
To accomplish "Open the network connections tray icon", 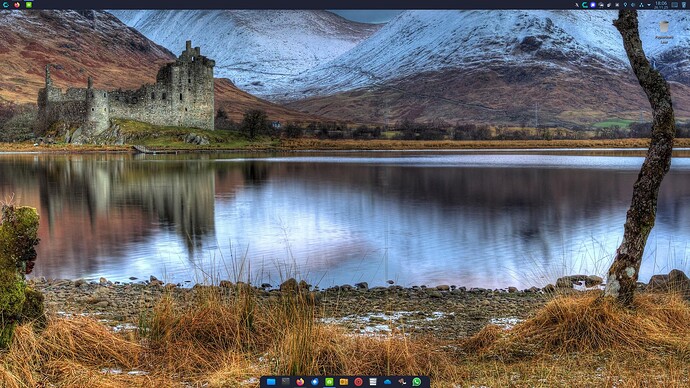I will tap(641, 5).
